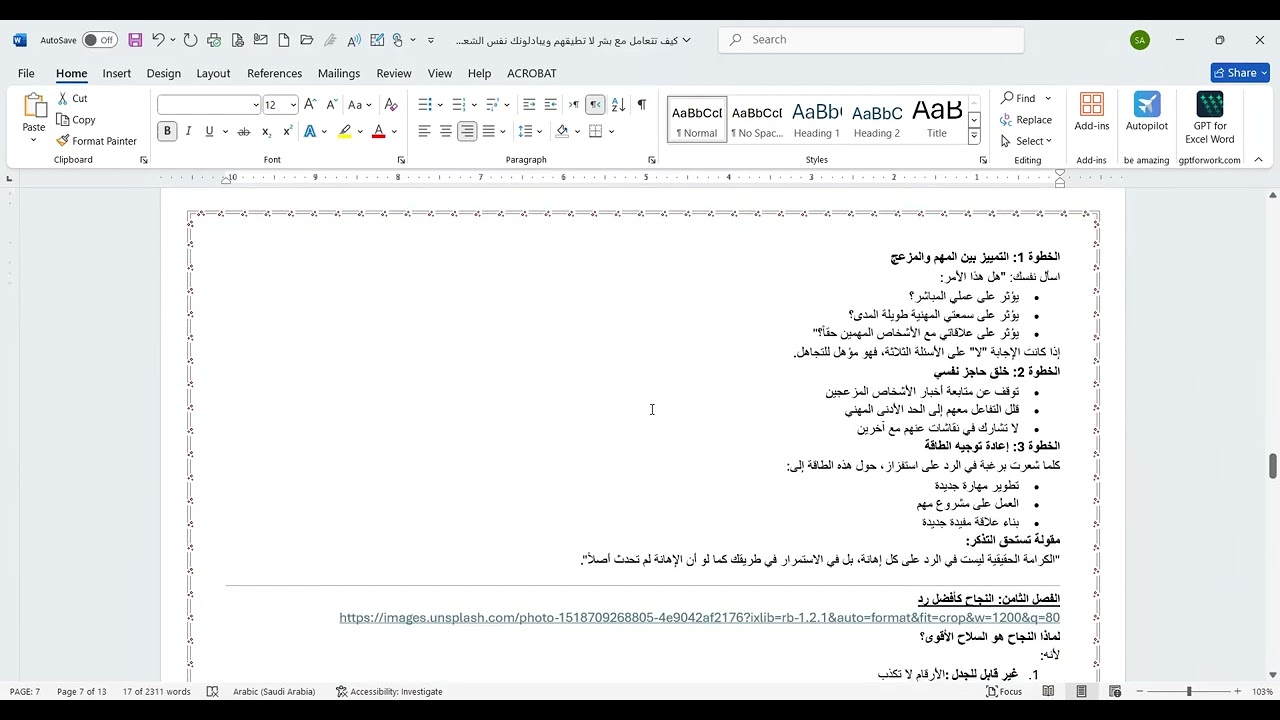Increase font size with grow icon

point(310,104)
